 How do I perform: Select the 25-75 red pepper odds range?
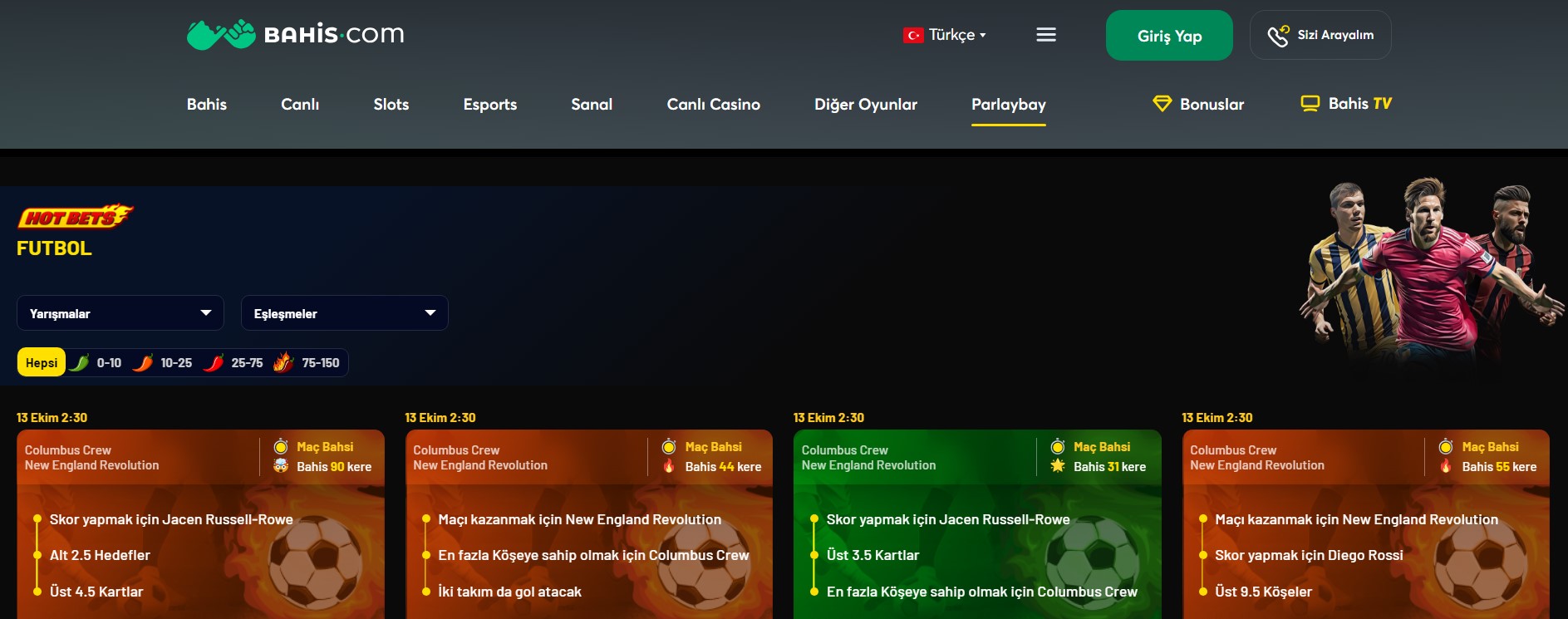point(235,363)
